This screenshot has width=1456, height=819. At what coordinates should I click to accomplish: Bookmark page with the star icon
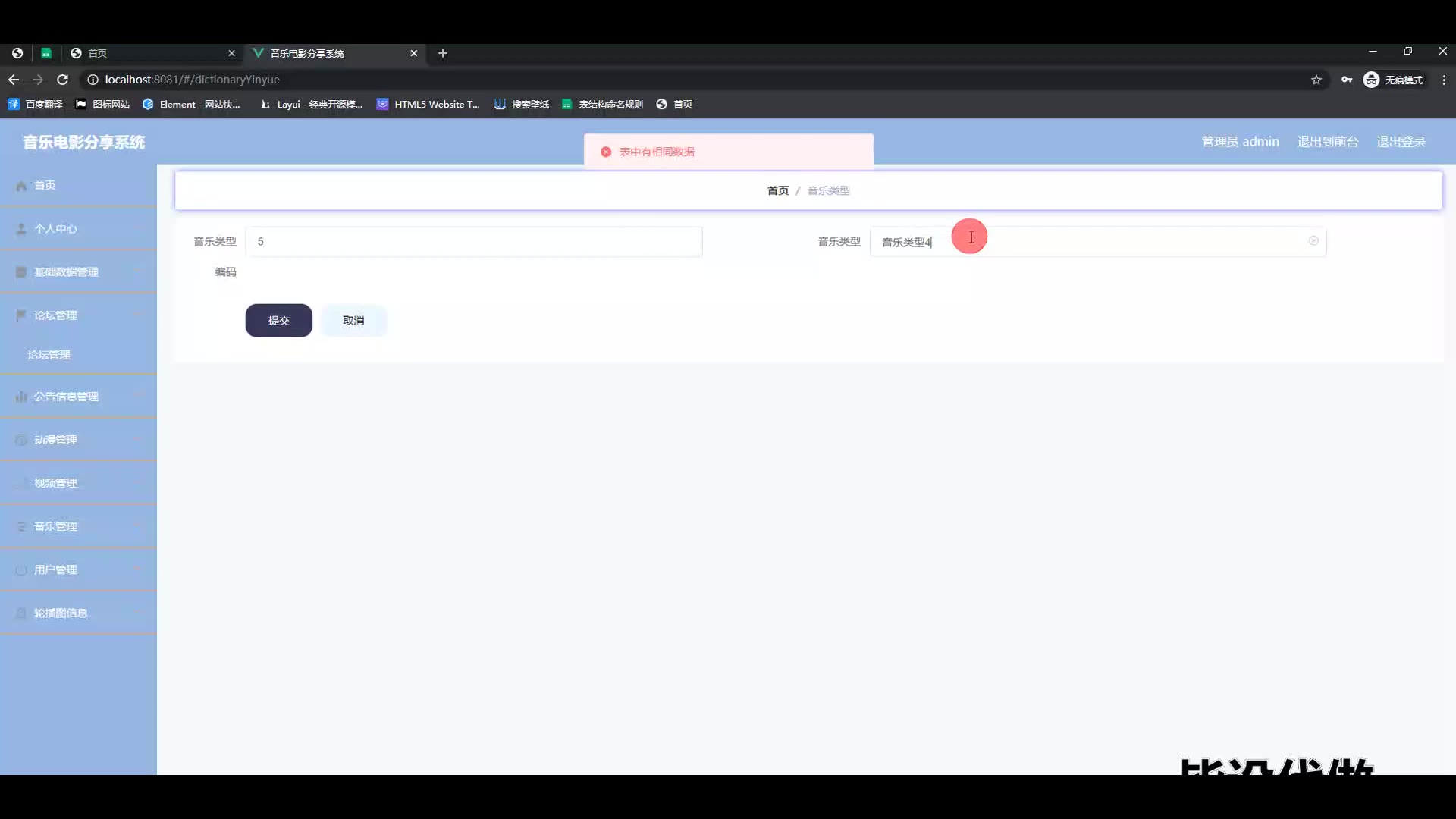(x=1316, y=80)
